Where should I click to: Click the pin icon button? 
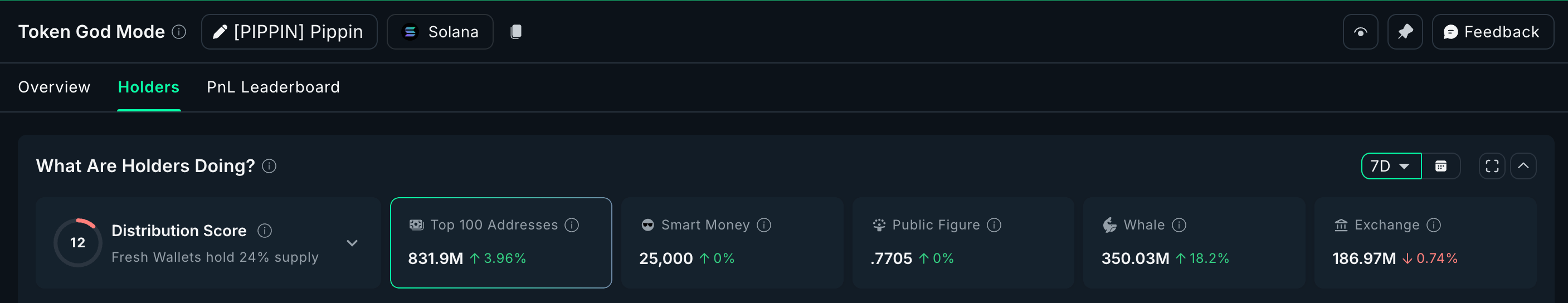click(1404, 32)
